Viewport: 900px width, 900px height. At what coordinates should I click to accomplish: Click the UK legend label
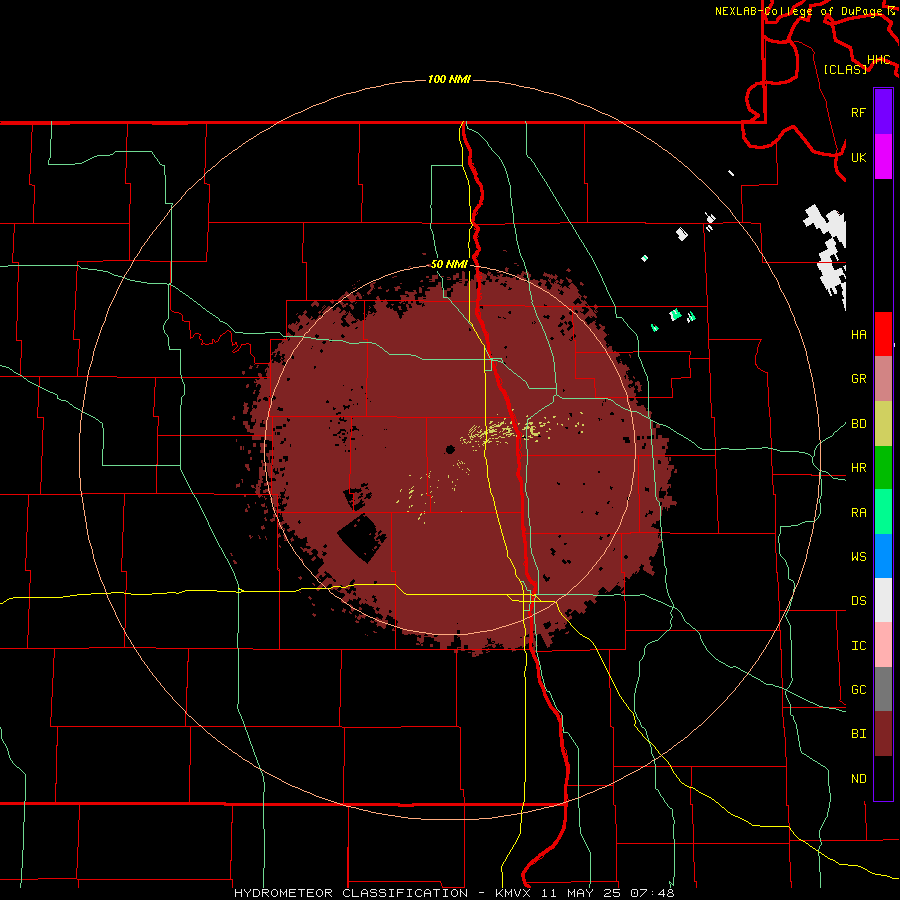858,157
